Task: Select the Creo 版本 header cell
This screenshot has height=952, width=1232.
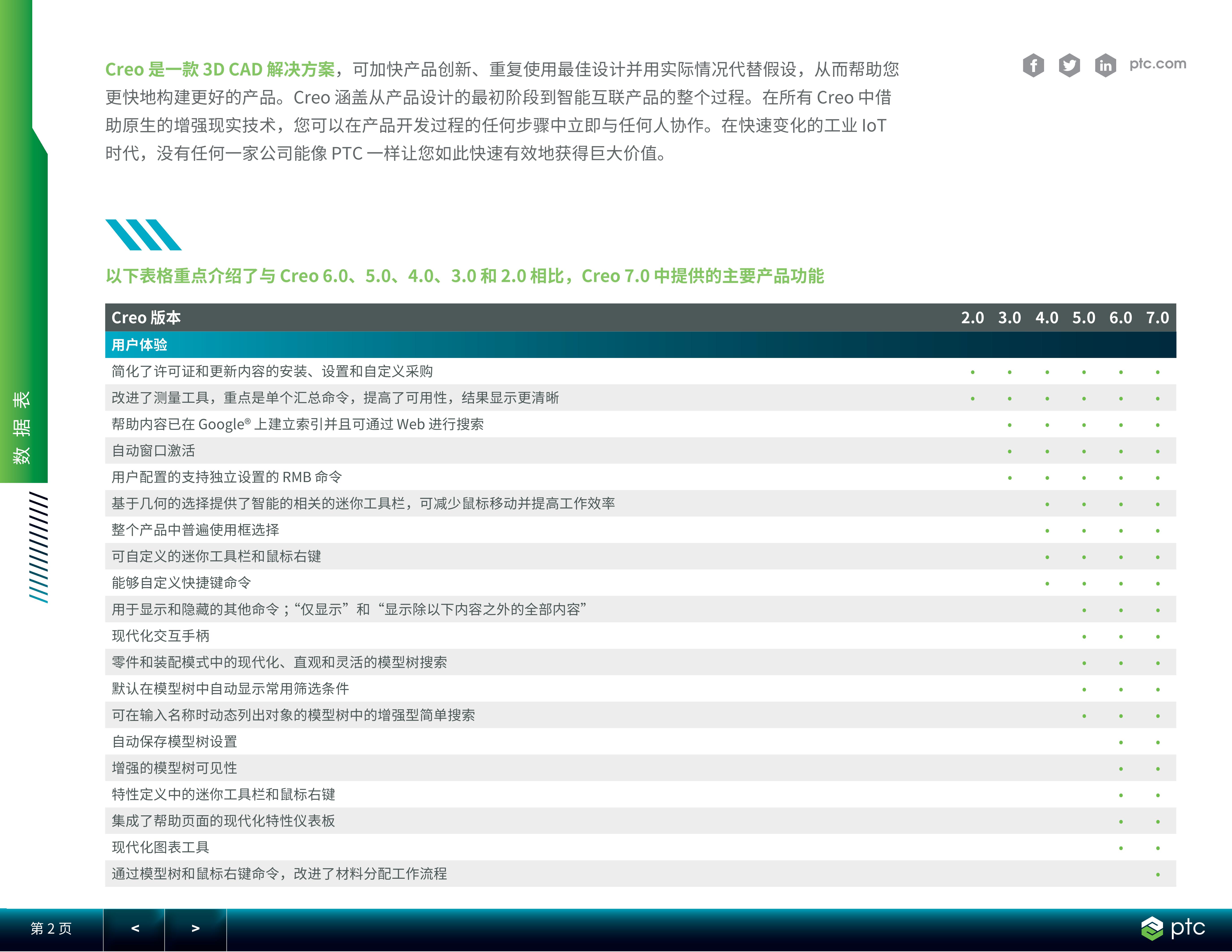Action: (146, 318)
